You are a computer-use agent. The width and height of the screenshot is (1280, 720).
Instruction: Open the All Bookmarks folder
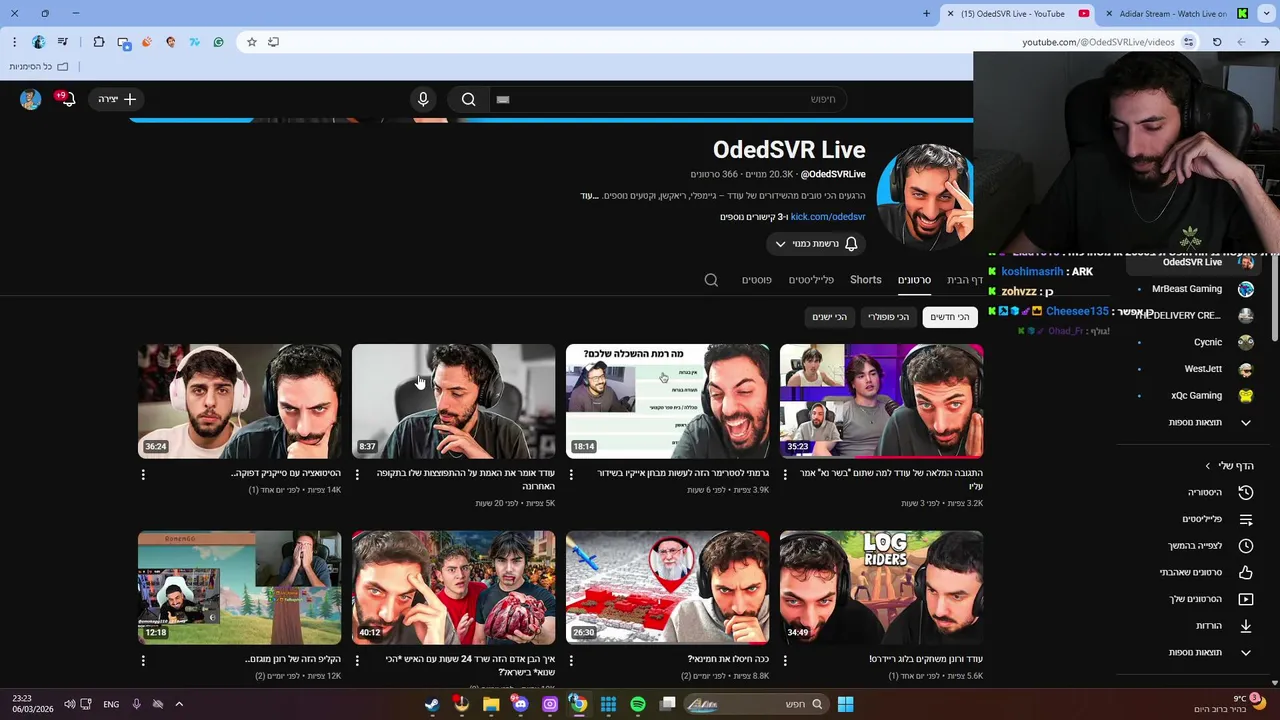(39, 66)
